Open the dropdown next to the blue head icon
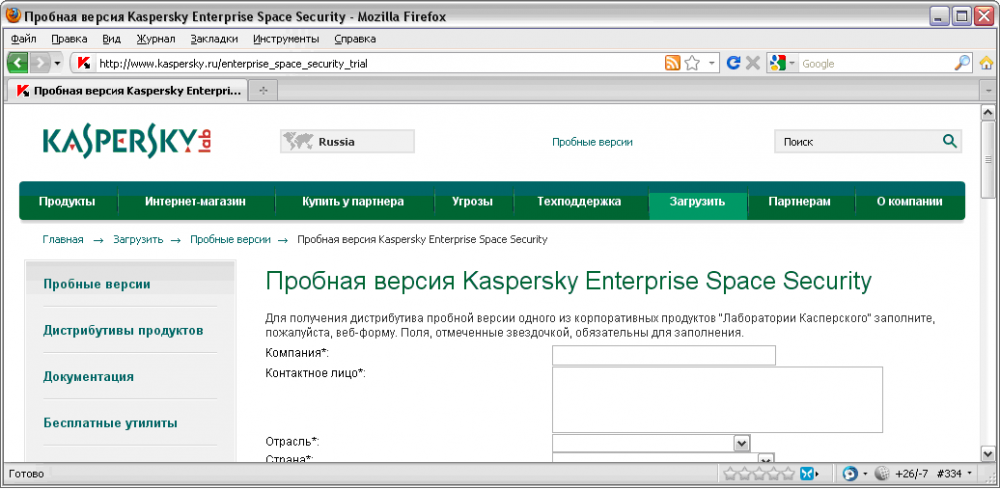This screenshot has height=489, width=1000. 865,474
